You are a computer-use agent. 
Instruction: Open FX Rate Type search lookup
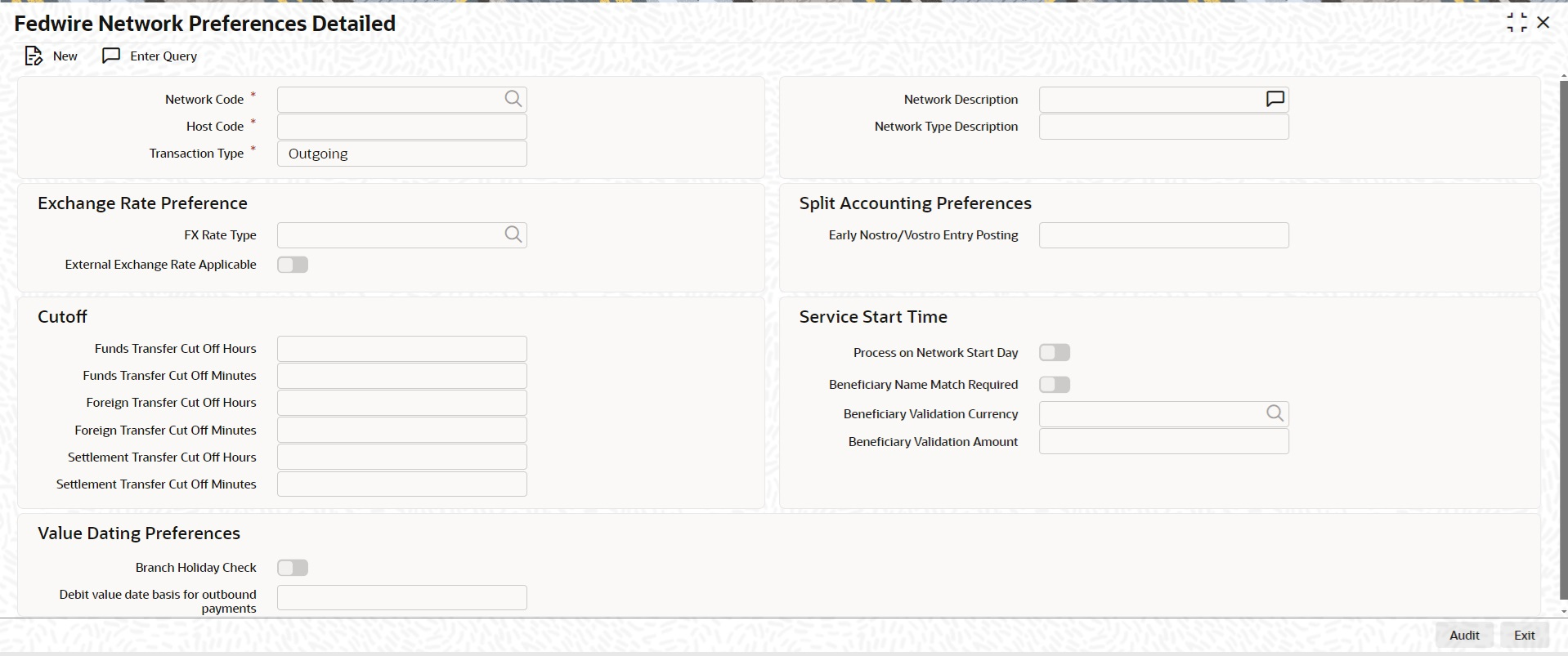pyautogui.click(x=513, y=234)
